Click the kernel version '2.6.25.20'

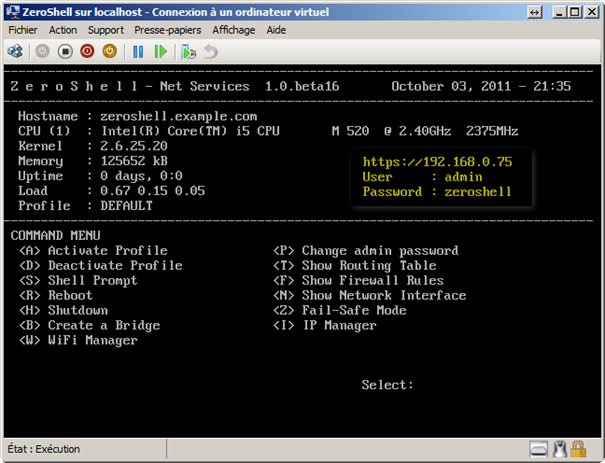[x=134, y=146]
